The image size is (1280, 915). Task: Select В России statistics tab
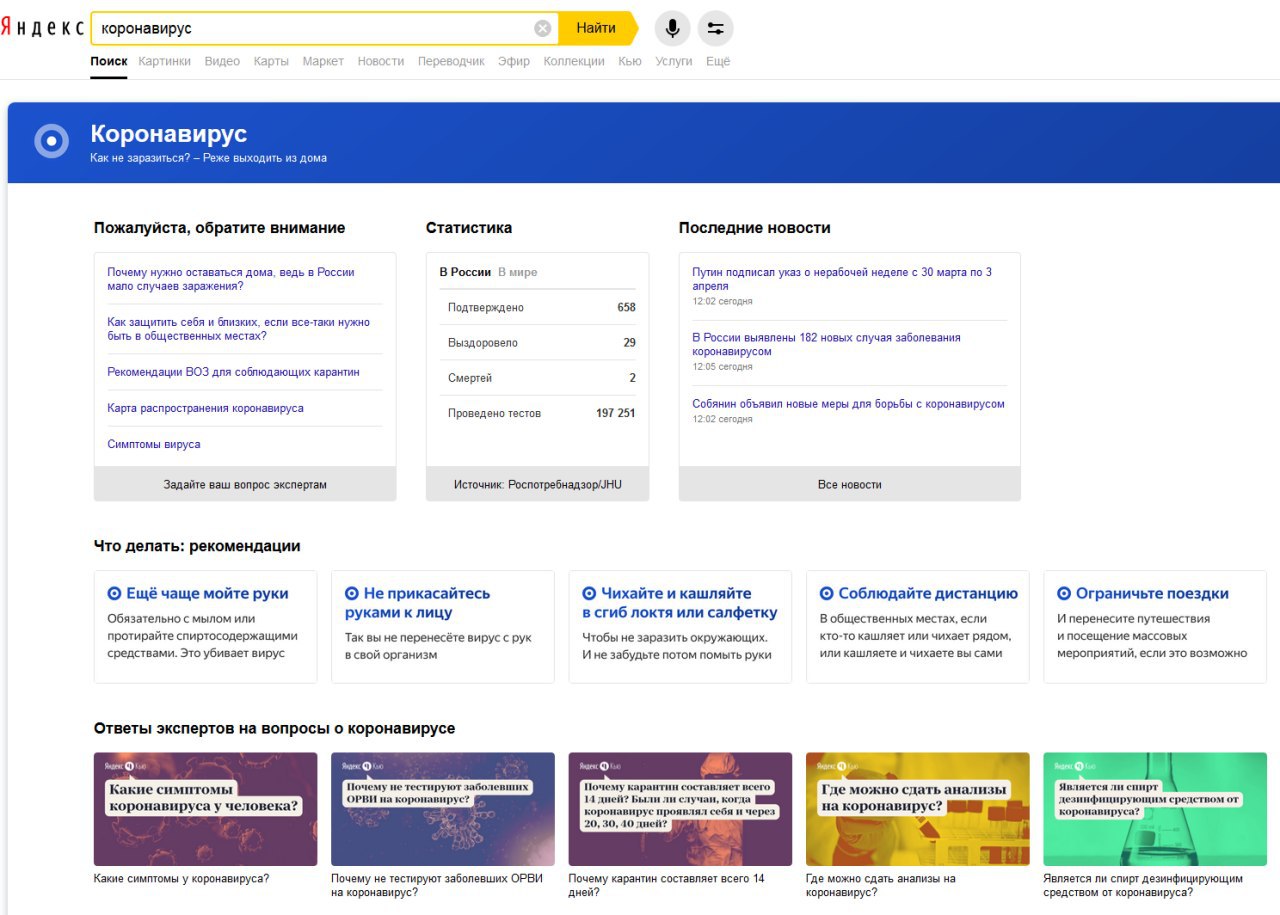coord(465,272)
